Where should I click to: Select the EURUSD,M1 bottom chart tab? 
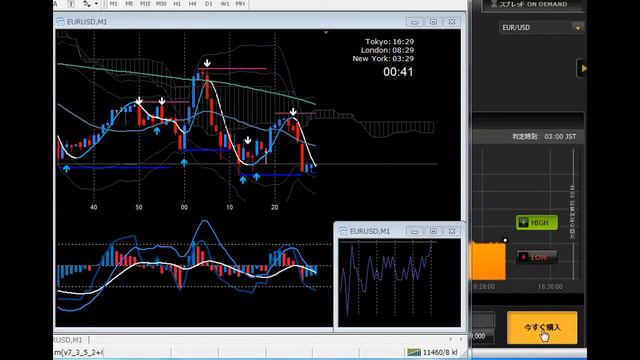coord(68,340)
